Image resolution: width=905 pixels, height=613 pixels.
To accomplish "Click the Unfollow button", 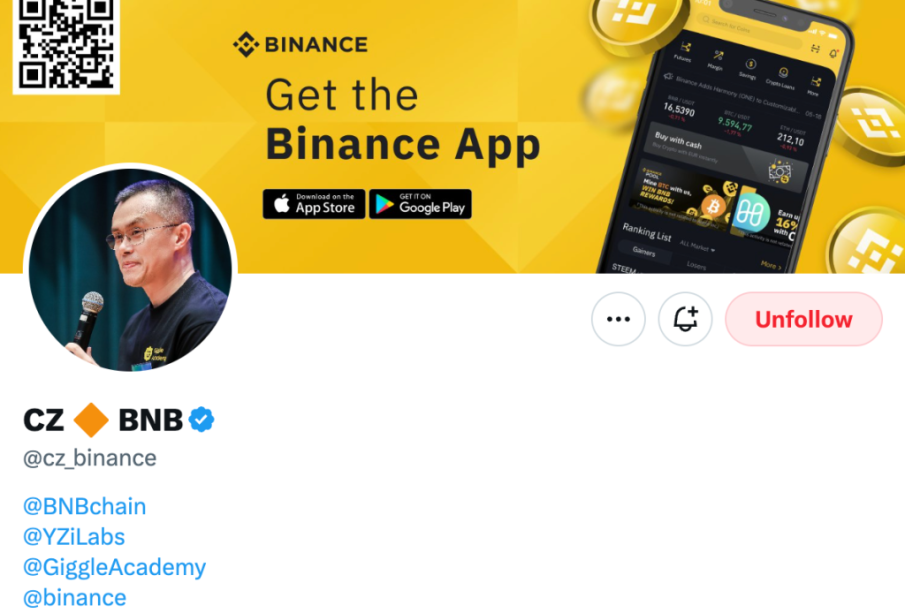I will (x=803, y=319).
